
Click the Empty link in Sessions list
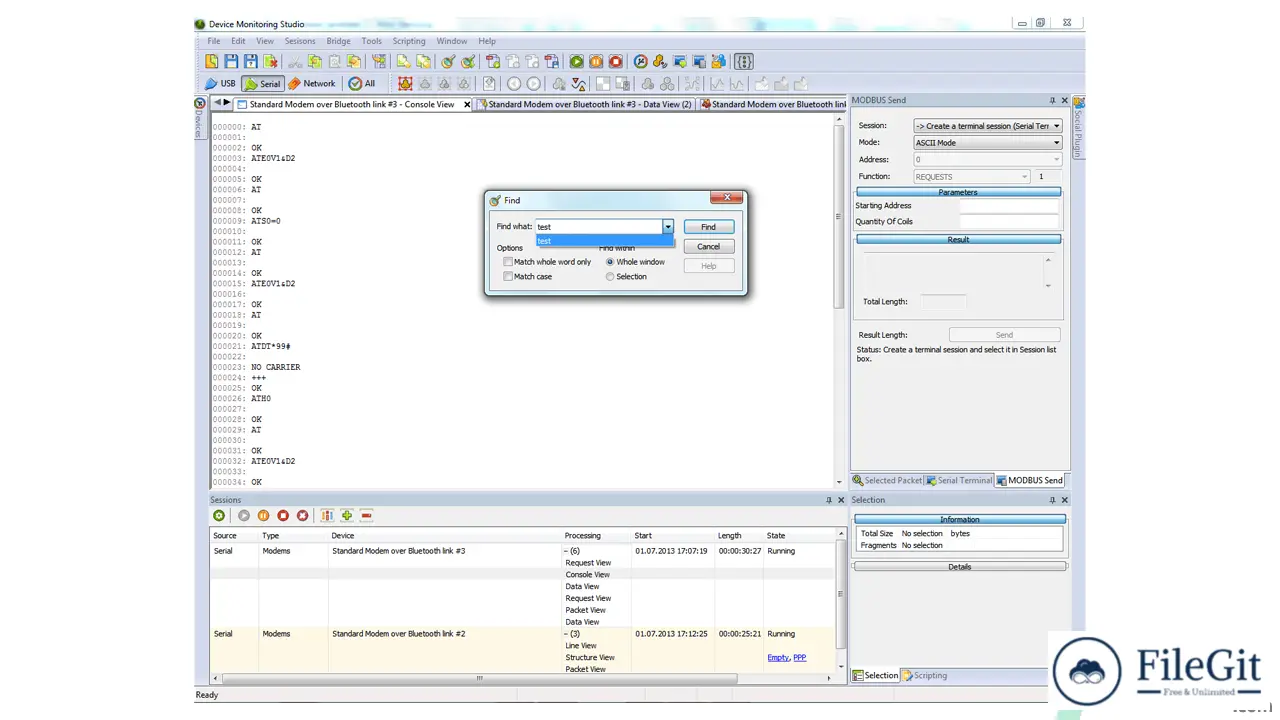tap(778, 658)
